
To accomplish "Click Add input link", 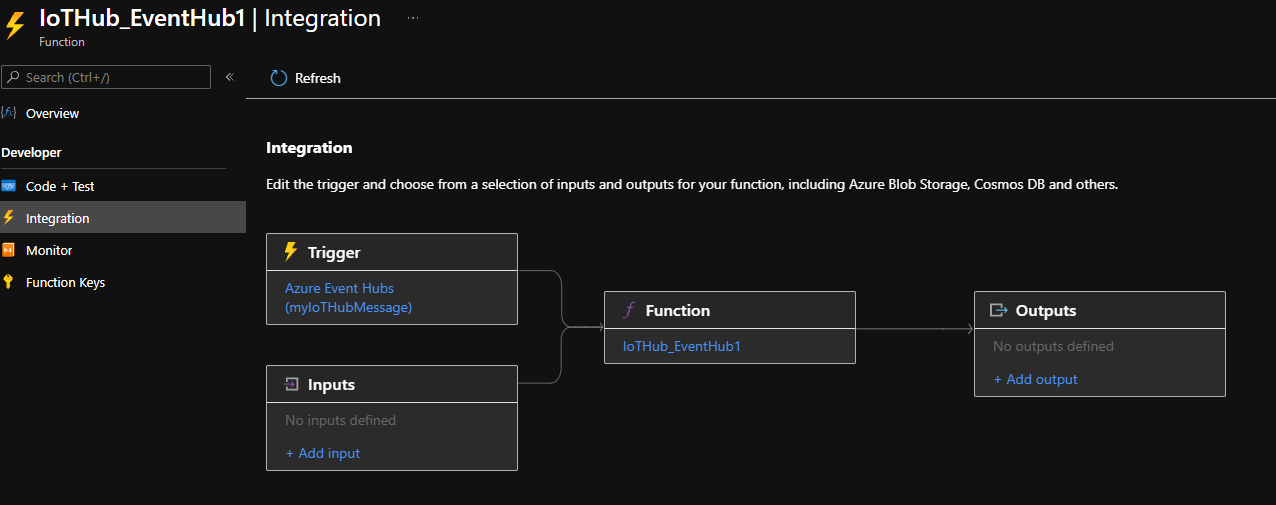I will pos(323,453).
